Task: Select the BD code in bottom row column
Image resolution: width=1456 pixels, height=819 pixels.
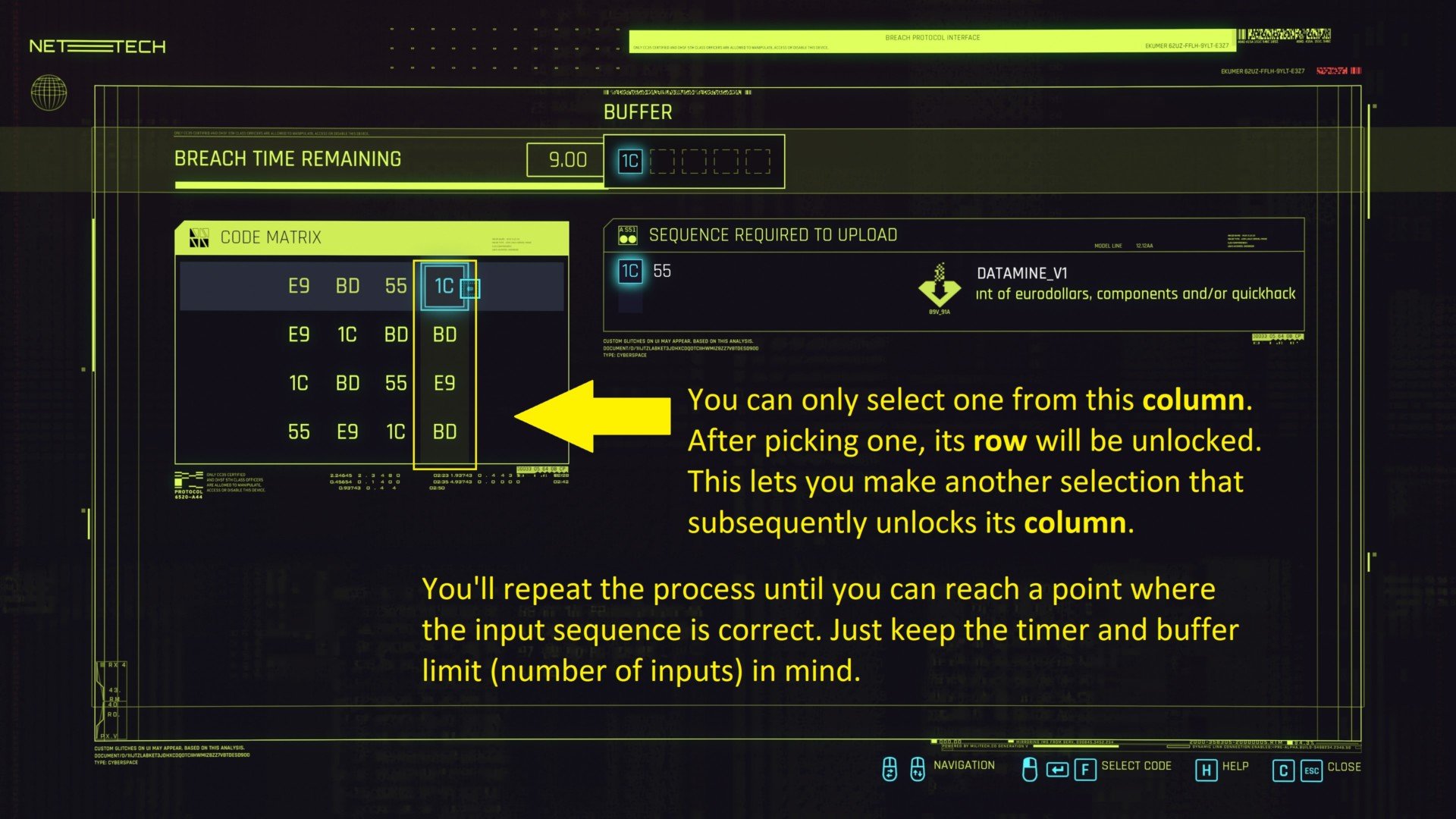Action: (444, 431)
